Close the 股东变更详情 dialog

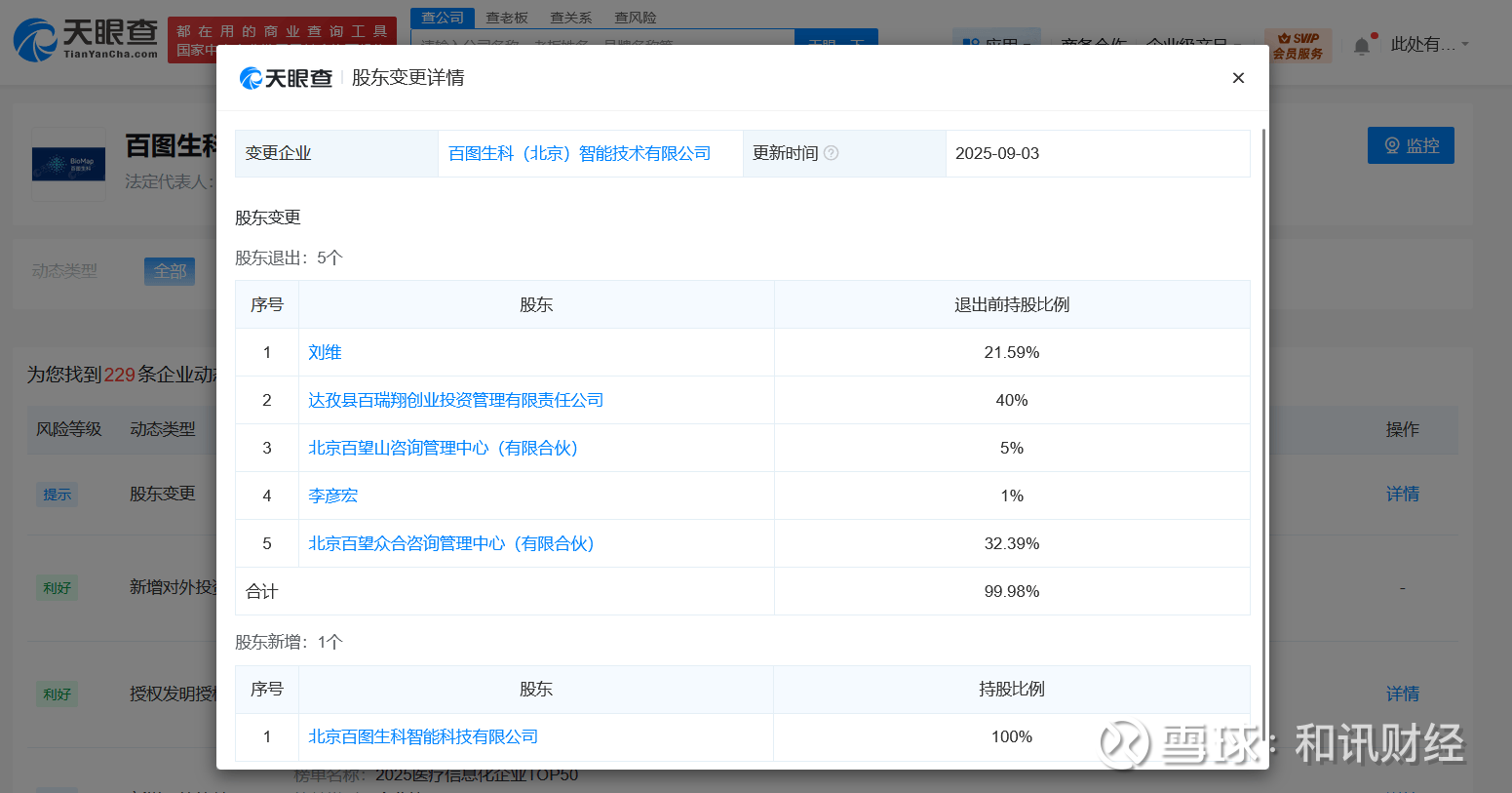coord(1238,78)
